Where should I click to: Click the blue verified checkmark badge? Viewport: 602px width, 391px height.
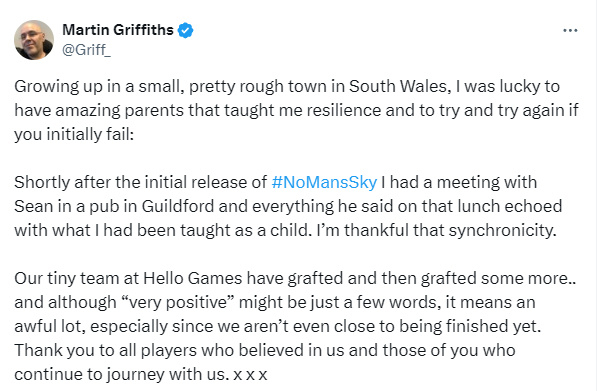[x=185, y=30]
